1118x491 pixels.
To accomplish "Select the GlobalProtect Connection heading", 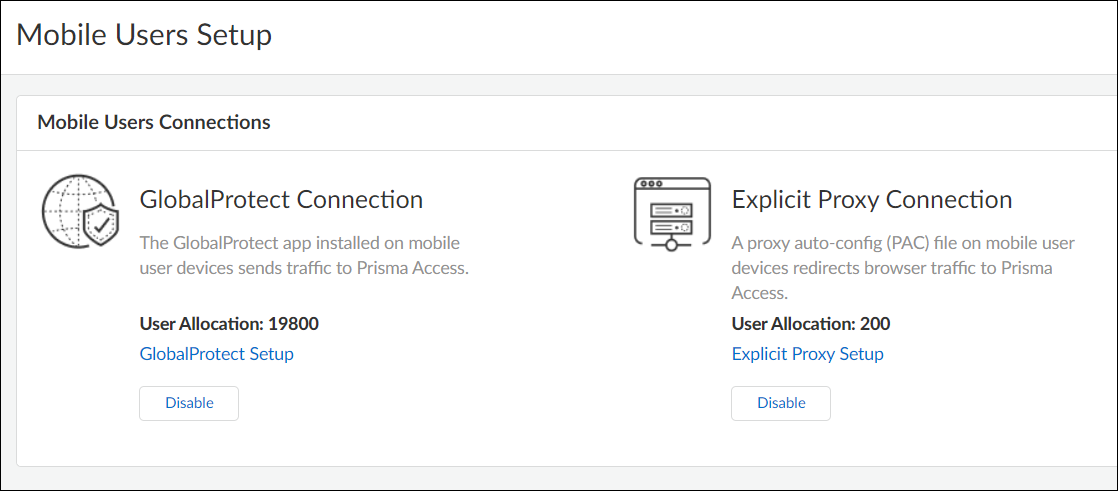I will (281, 199).
